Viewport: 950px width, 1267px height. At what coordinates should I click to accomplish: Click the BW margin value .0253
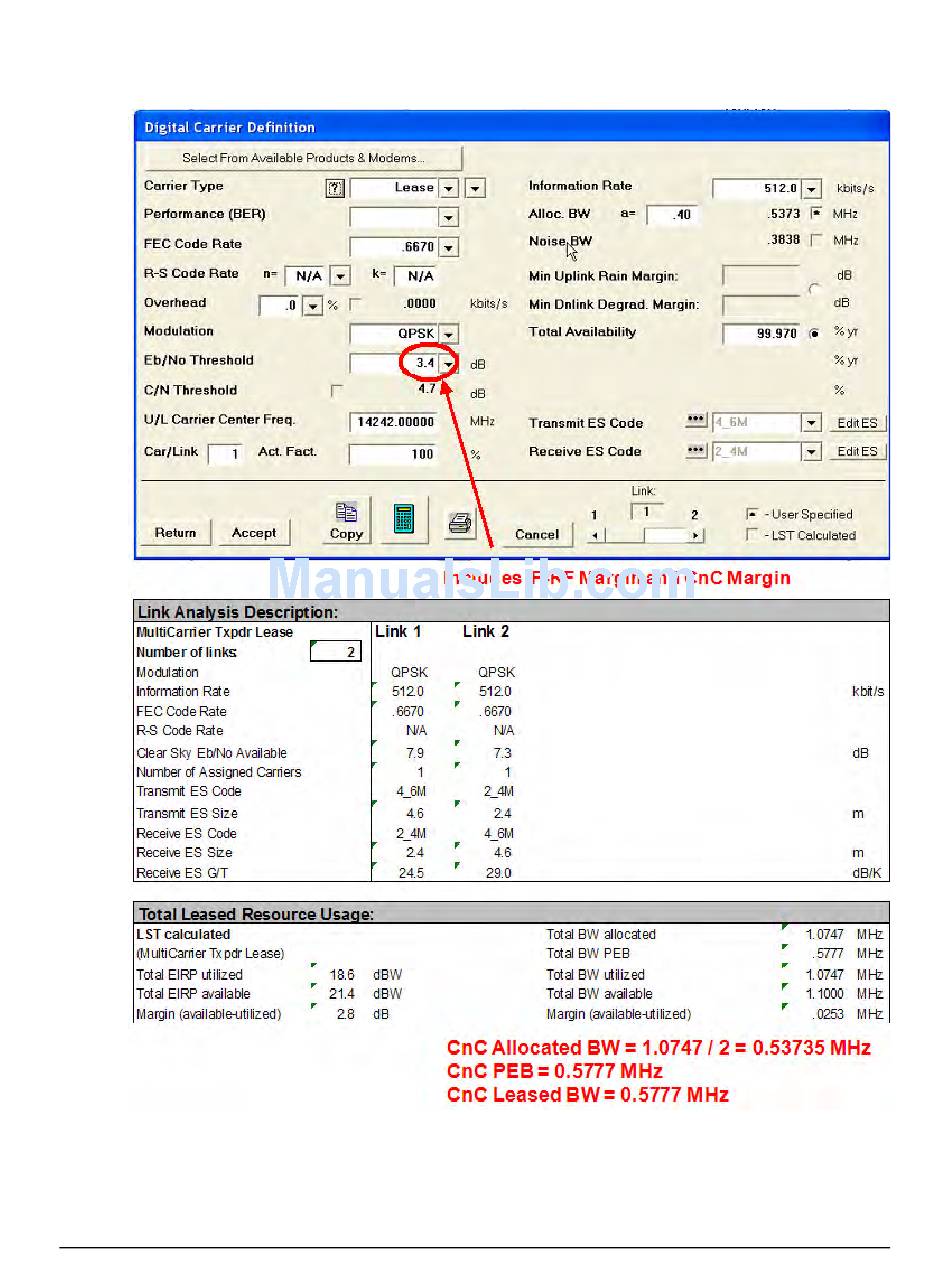tap(829, 1014)
